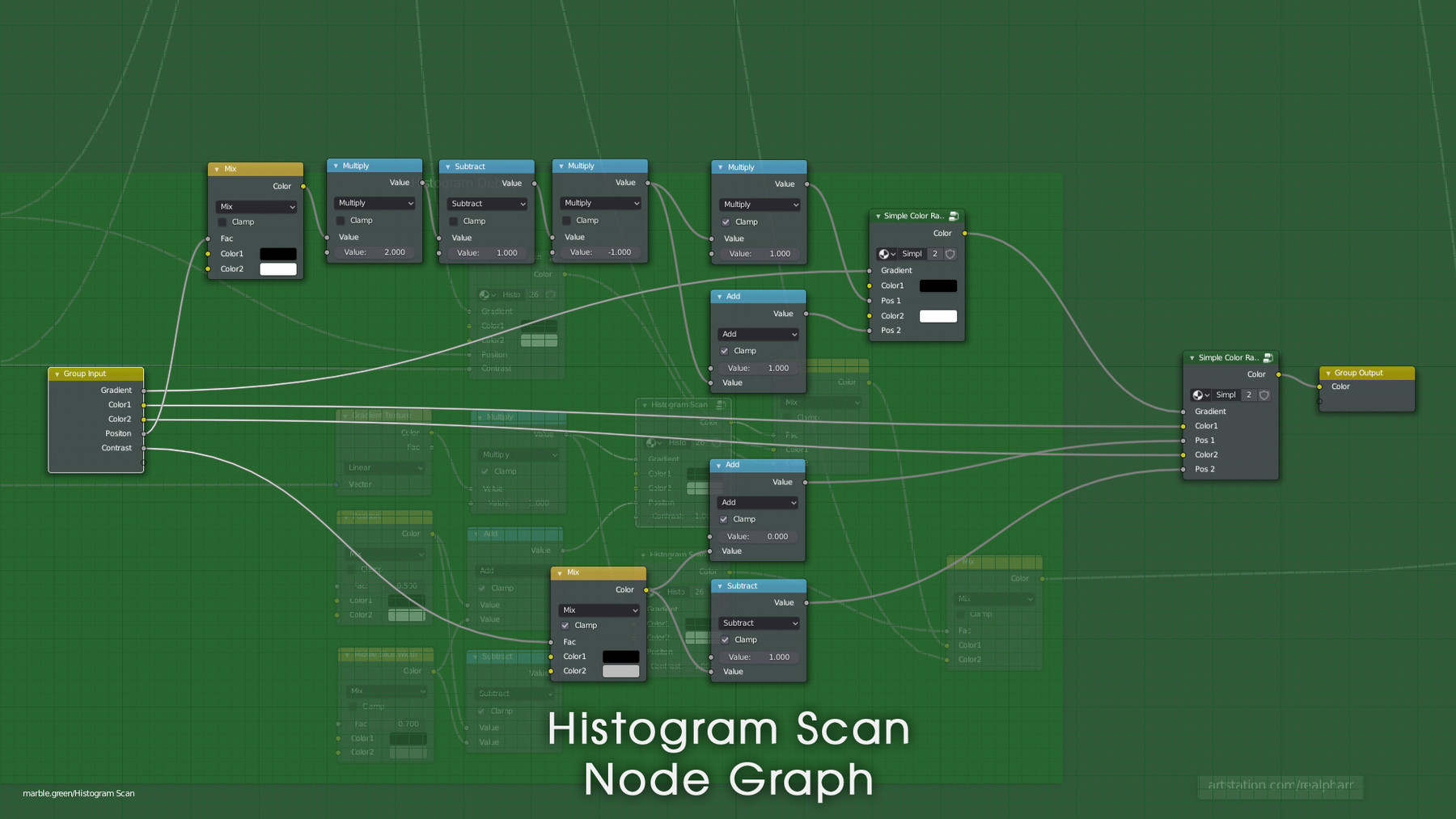
Task: Open the operation dropdown on the Multiply node
Action: 374,203
